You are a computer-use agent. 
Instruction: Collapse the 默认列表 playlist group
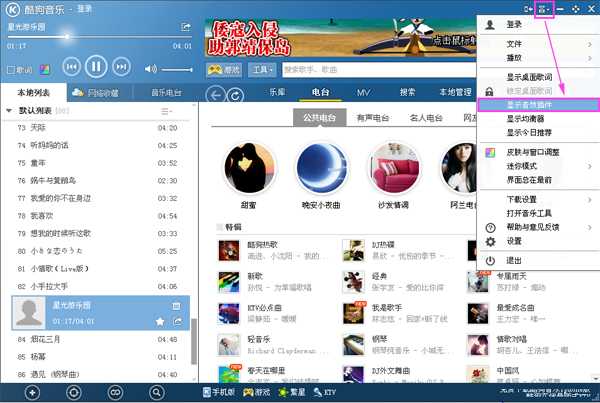pyautogui.click(x=11, y=110)
